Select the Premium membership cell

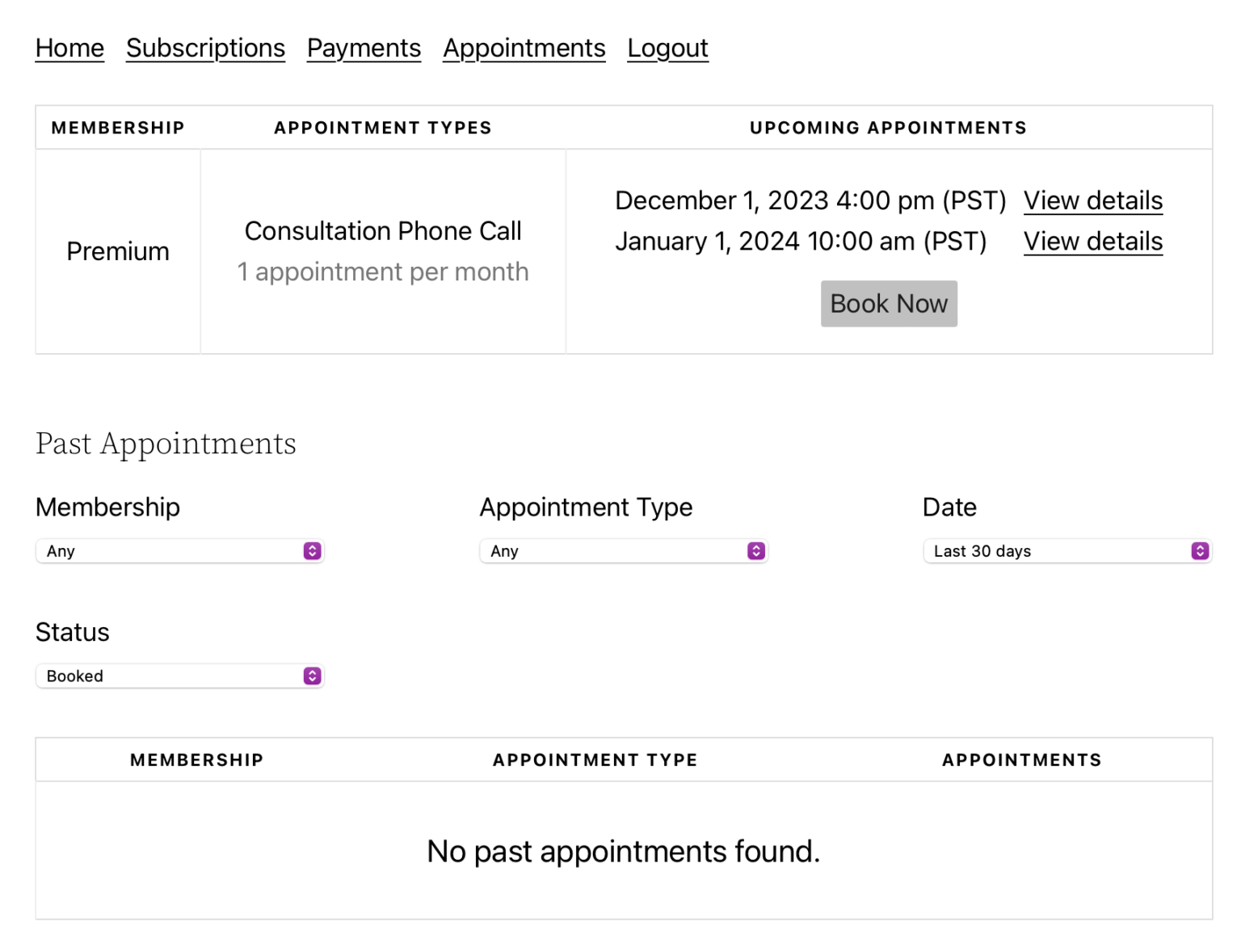117,251
